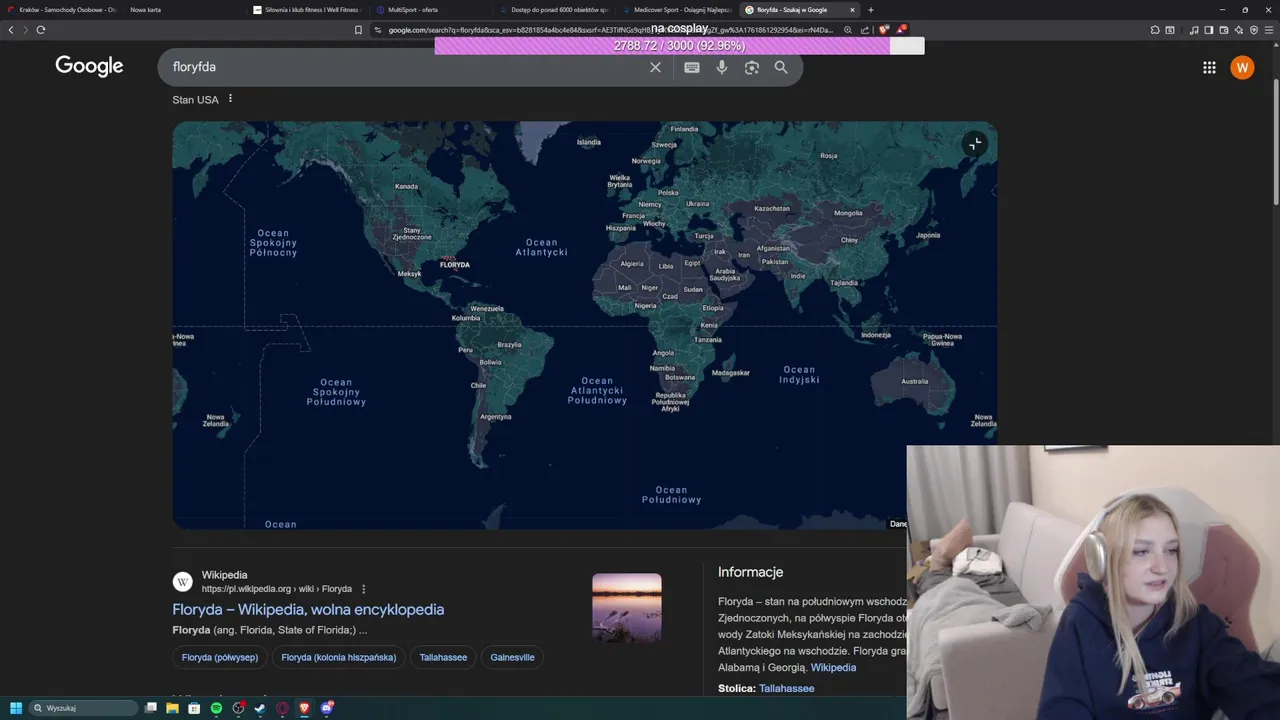Go forward in browser history
1280x720 pixels.
[26, 30]
